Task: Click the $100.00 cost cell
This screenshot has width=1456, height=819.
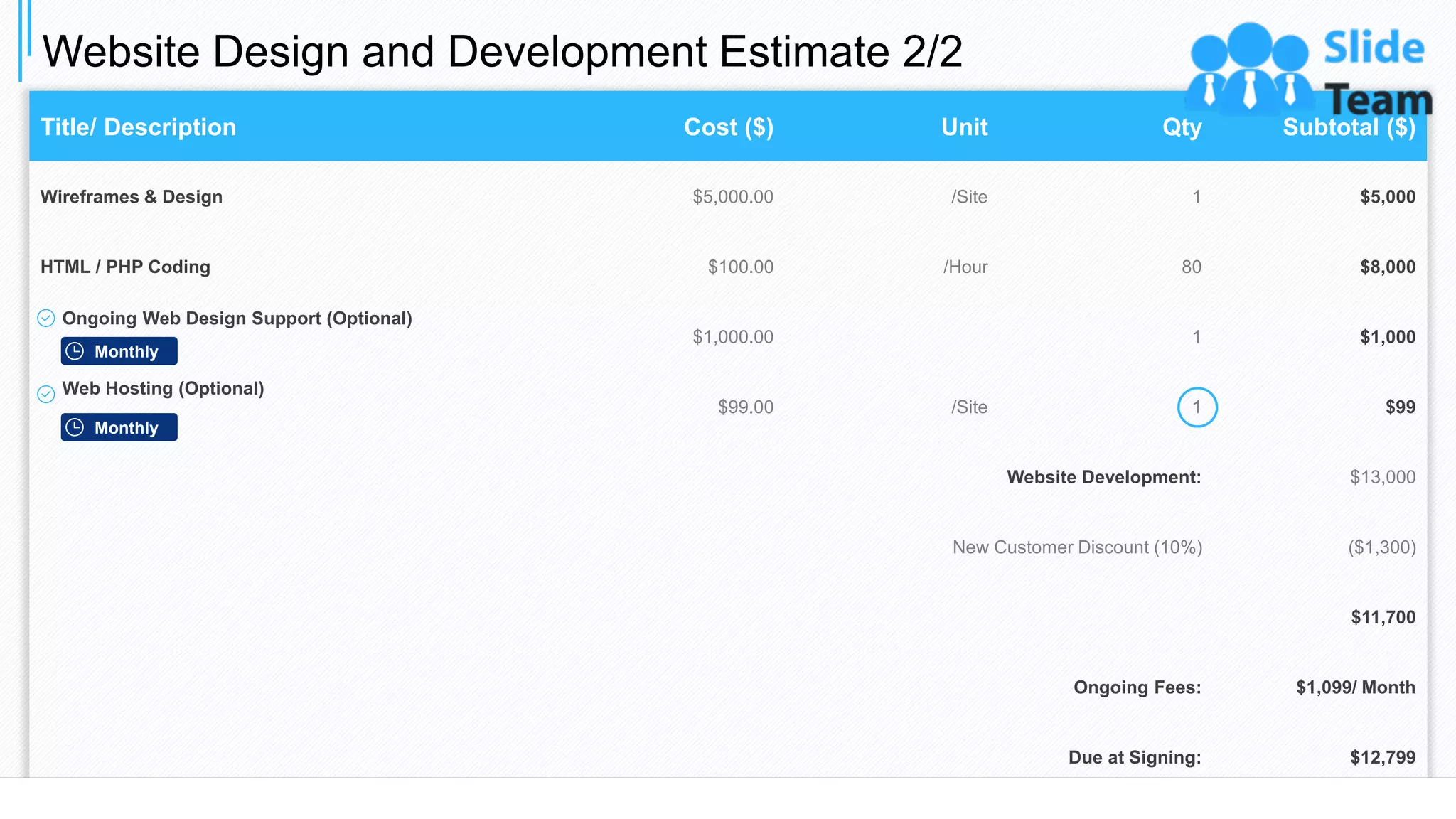Action: click(741, 267)
